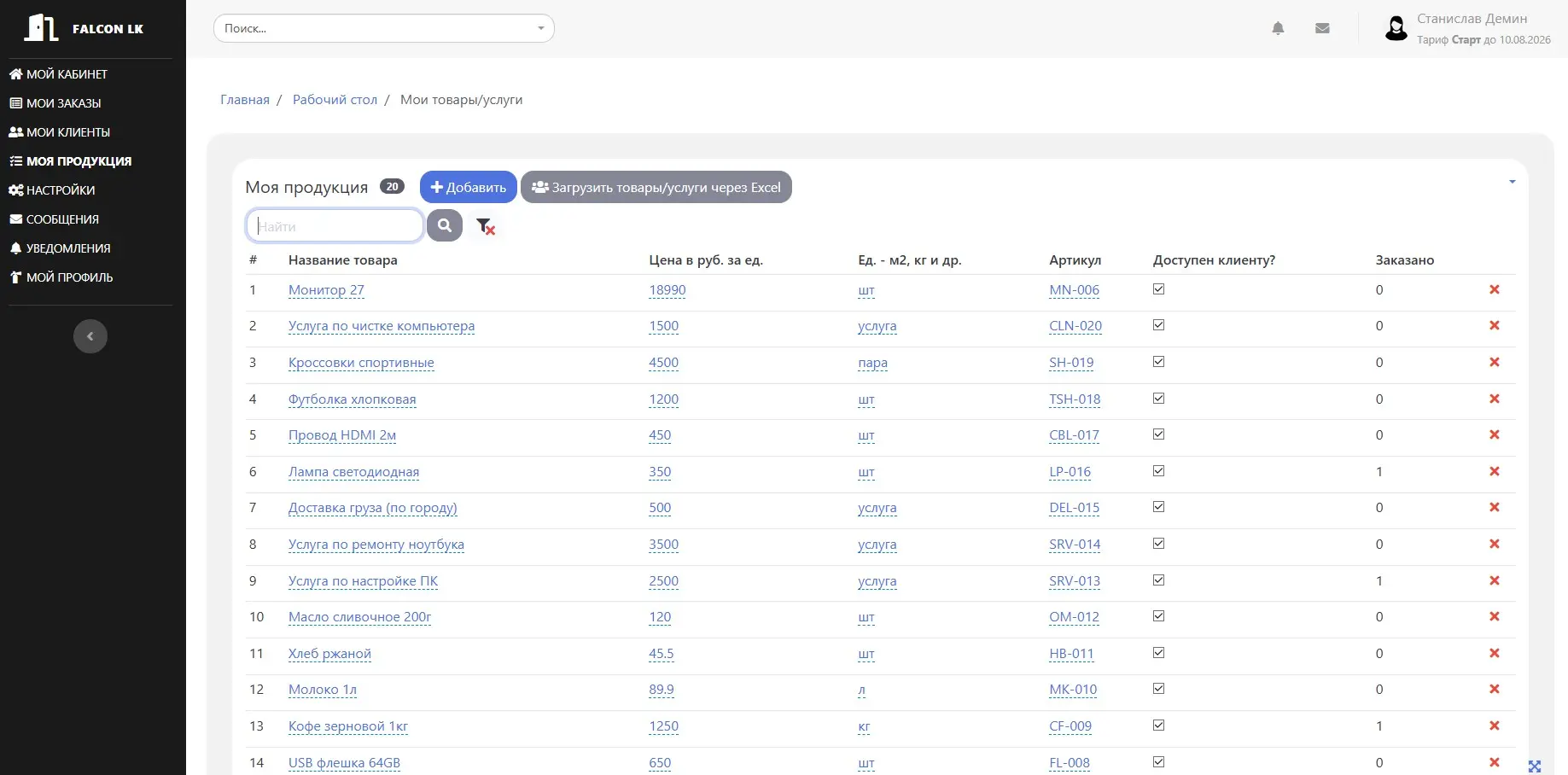Collapse Моя продукция panel with caret

(x=1512, y=182)
